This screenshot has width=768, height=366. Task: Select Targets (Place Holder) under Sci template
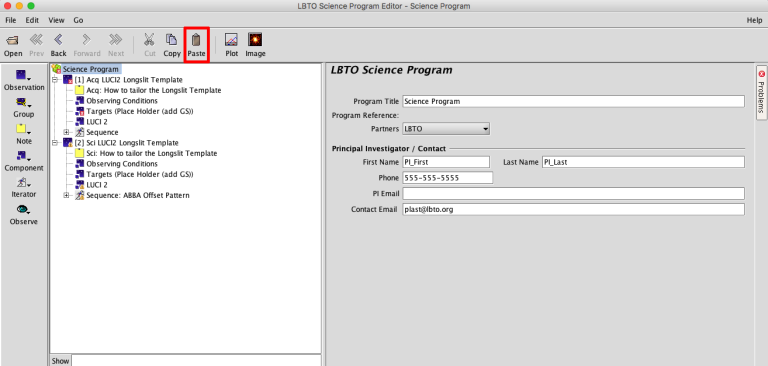(x=140, y=174)
